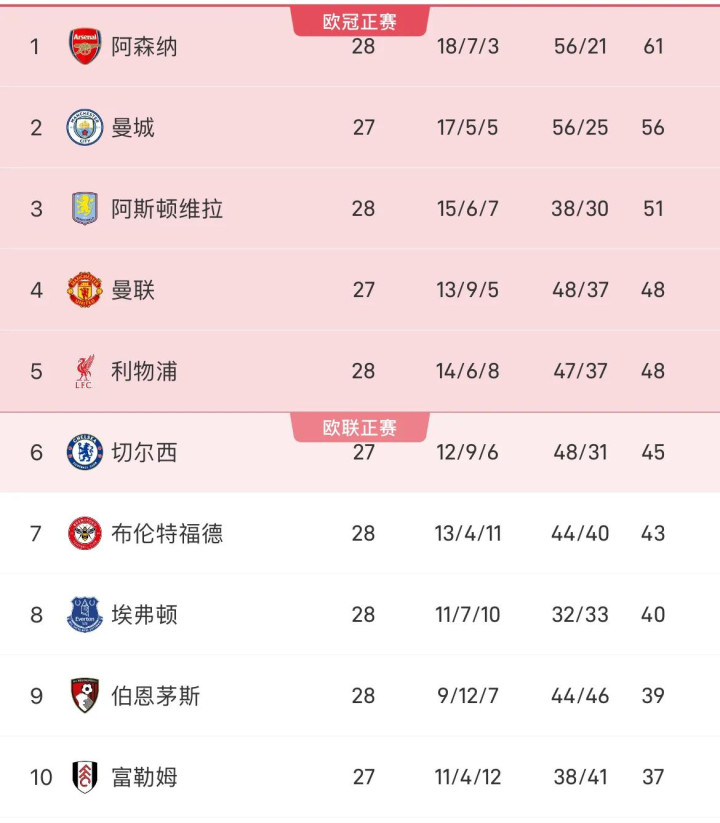Image resolution: width=720 pixels, height=823 pixels.
Task: Select the 欧联正赛 zone label
Action: pyautogui.click(x=360, y=428)
